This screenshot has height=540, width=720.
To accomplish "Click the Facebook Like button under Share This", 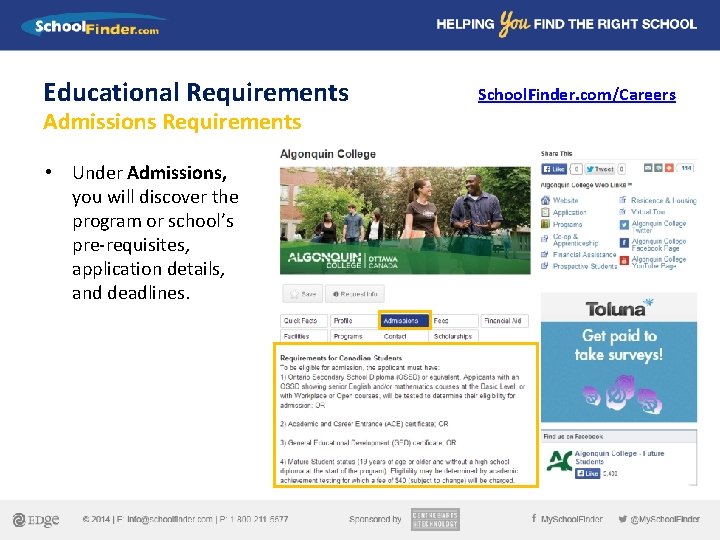I will (x=554, y=169).
